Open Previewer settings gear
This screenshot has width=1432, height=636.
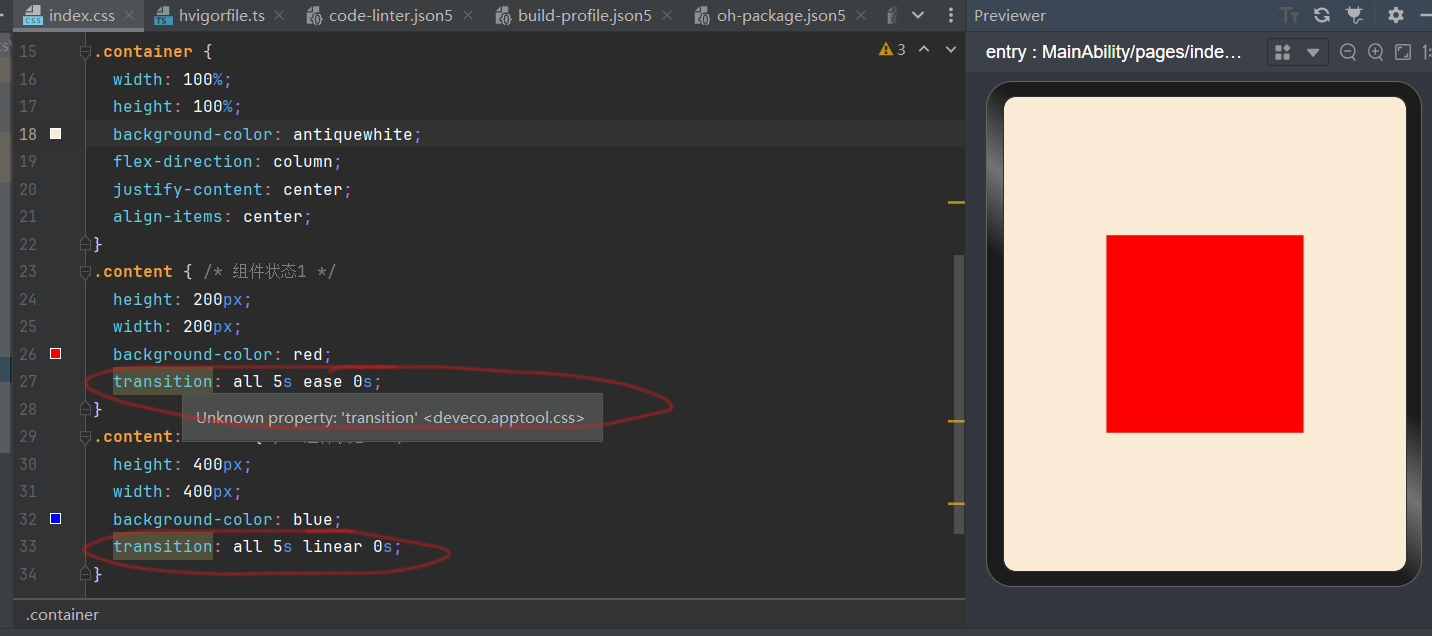click(x=1396, y=15)
